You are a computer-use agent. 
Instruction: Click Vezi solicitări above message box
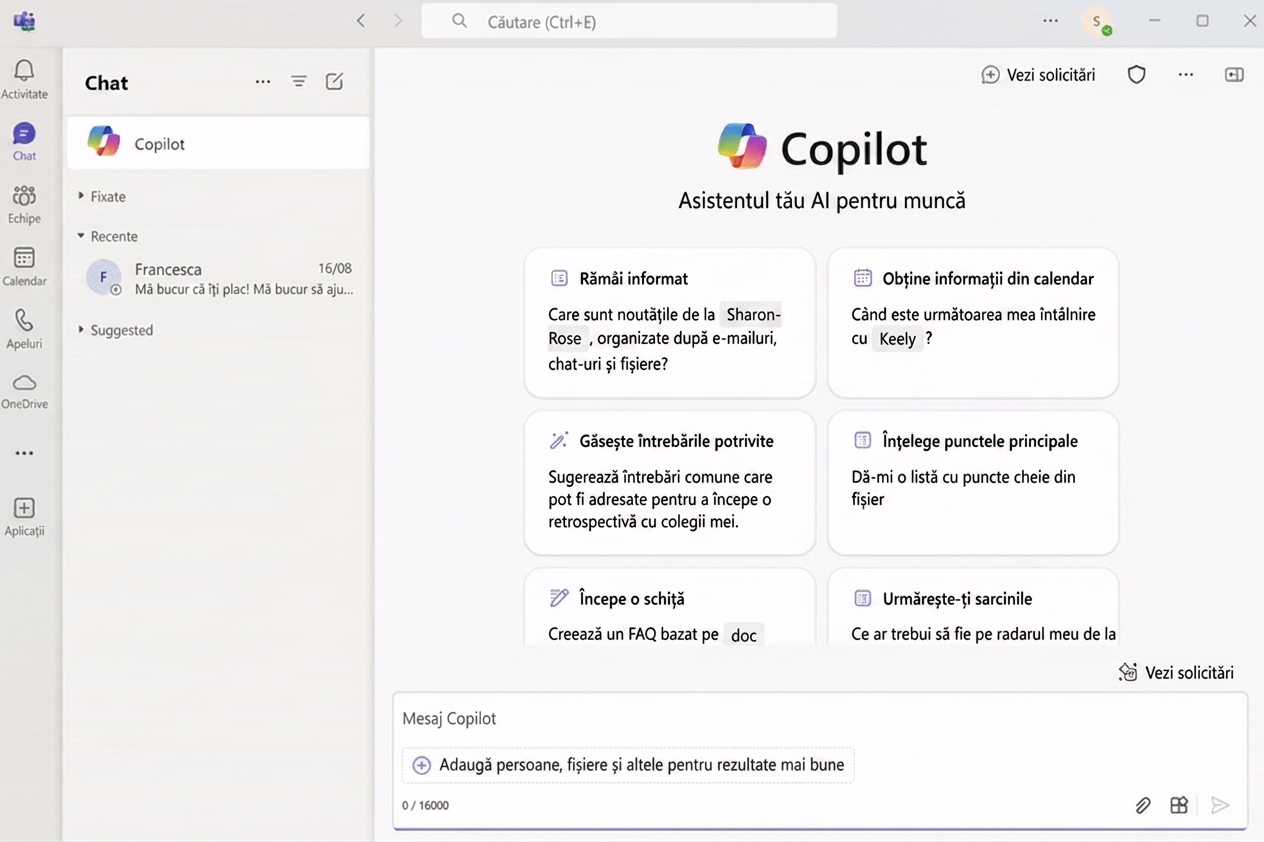pyautogui.click(x=1176, y=673)
